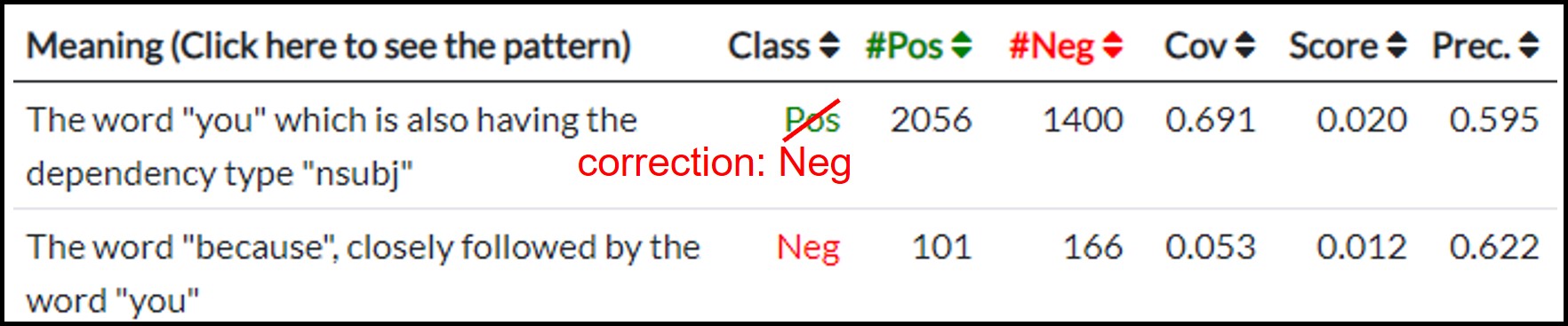
Task: Sort by Class column arrows
Action: 828,45
